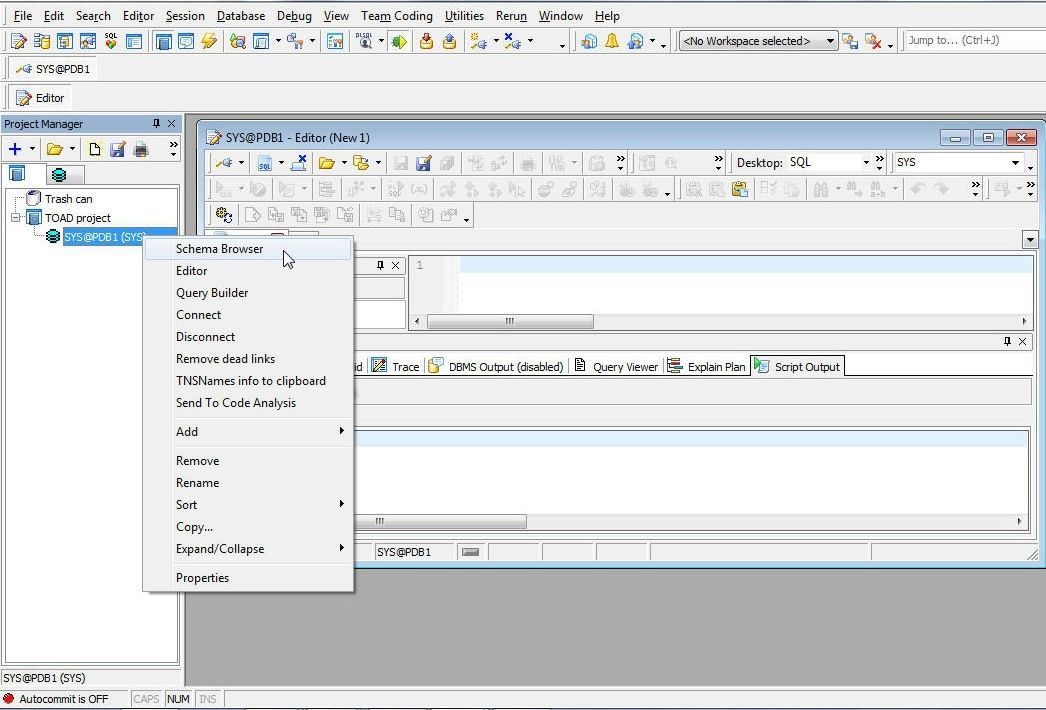Viewport: 1046px width, 710px height.
Task: Click the Editor window button in the window bar
Action: (x=41, y=98)
